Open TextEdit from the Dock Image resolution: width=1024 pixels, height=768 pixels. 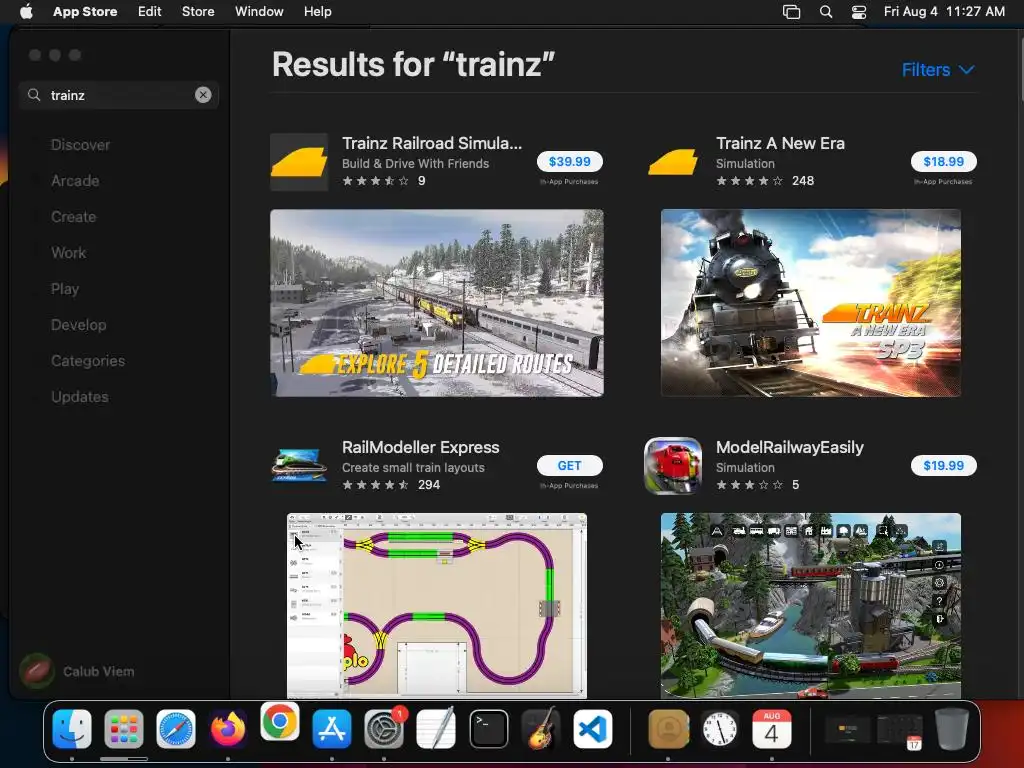[436, 729]
